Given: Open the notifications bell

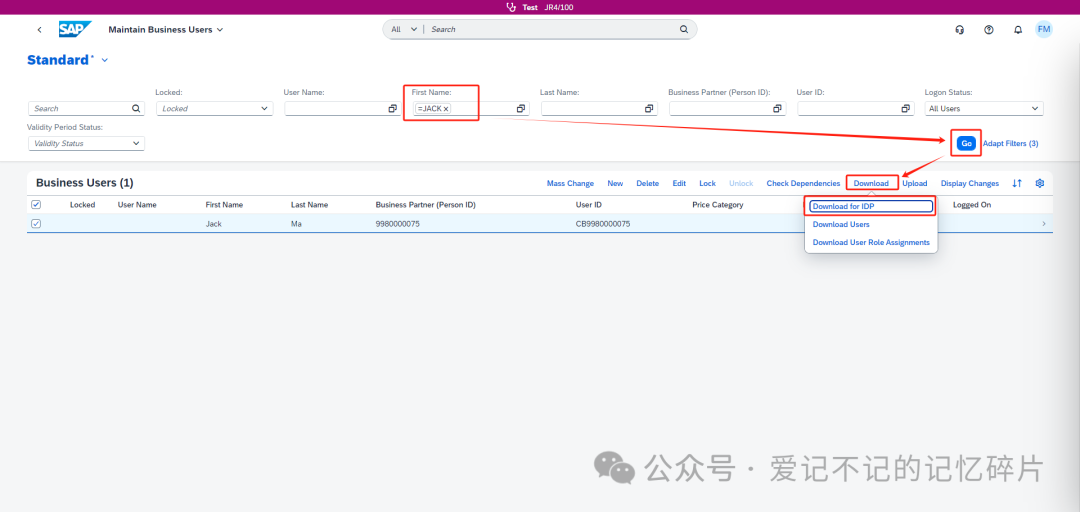Looking at the screenshot, I should tap(1017, 30).
